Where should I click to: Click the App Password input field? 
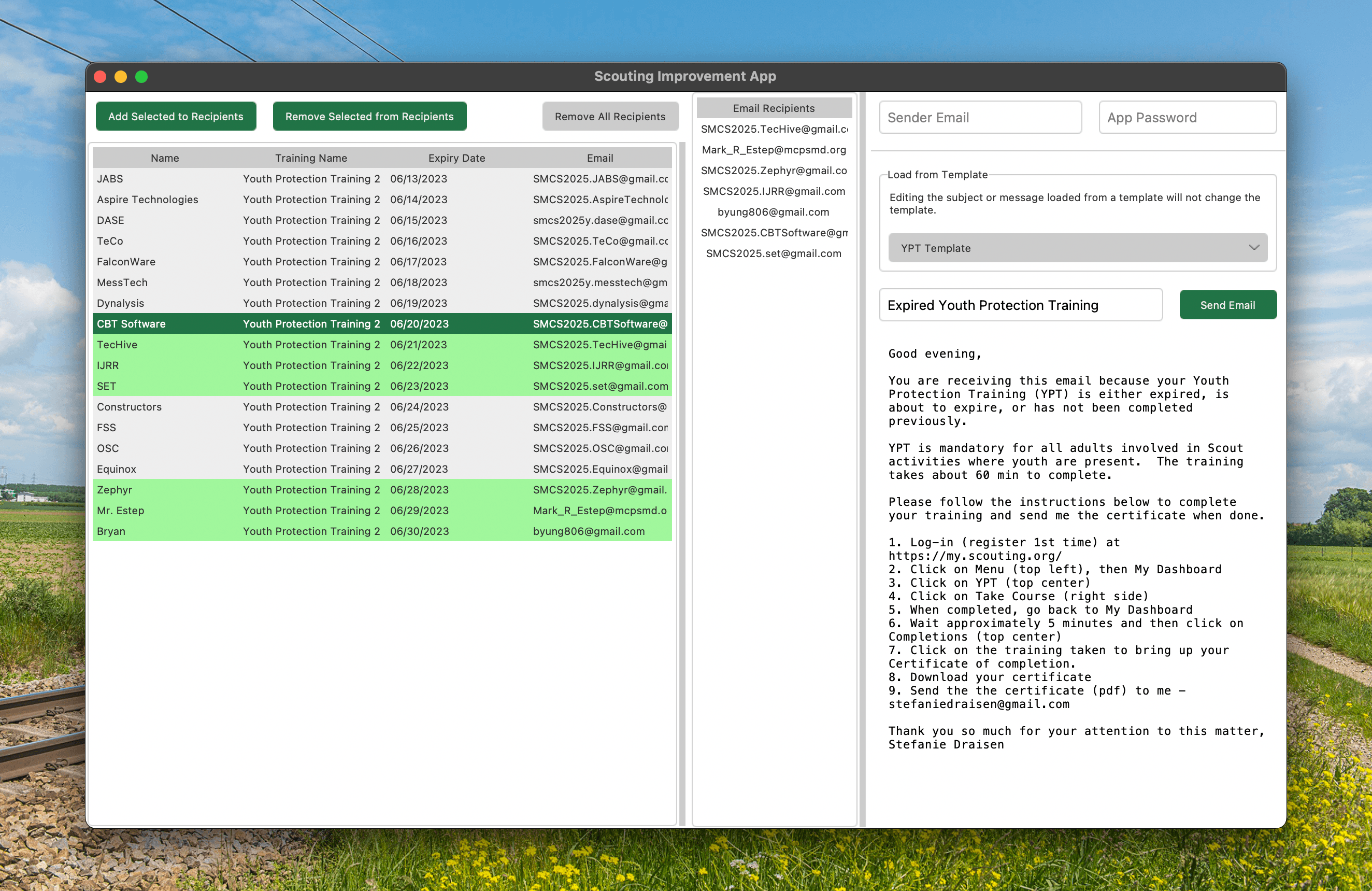coord(1187,117)
